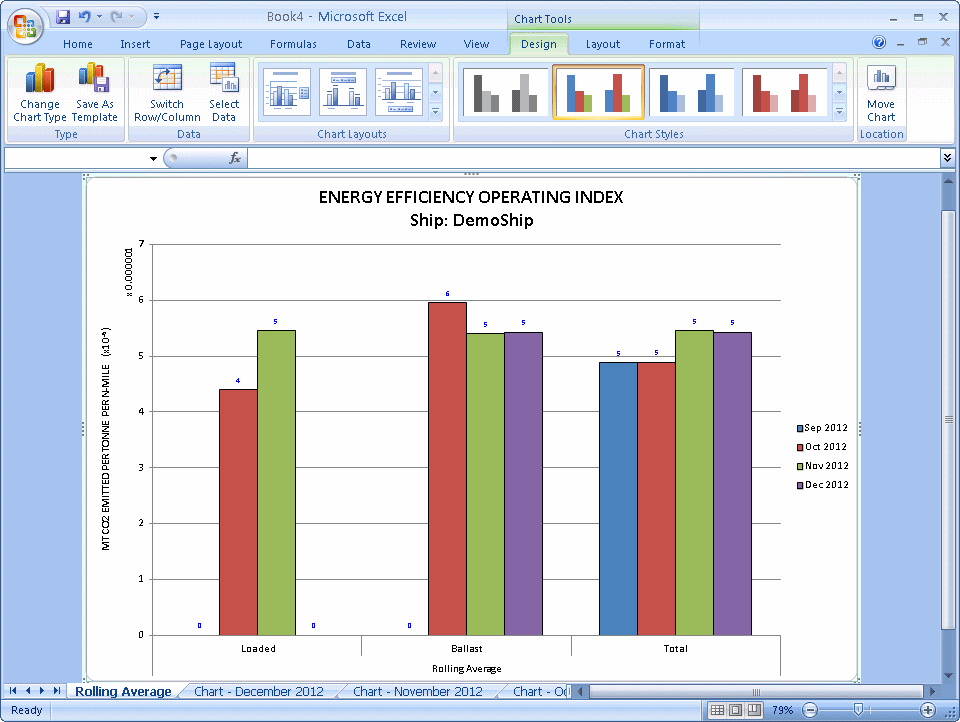960x722 pixels.
Task: Save the workbook with floppy icon
Action: (x=62, y=17)
